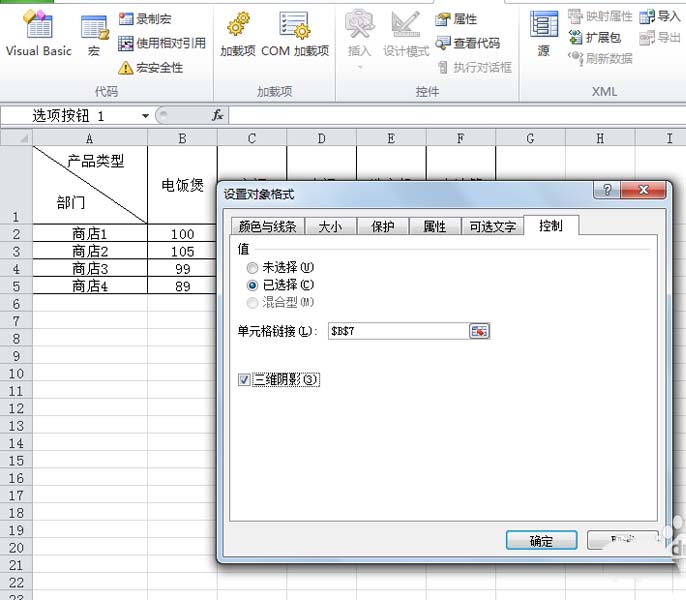Viewport: 686px width, 600px height.
Task: Open the Visual Basic editor
Action: tap(38, 34)
